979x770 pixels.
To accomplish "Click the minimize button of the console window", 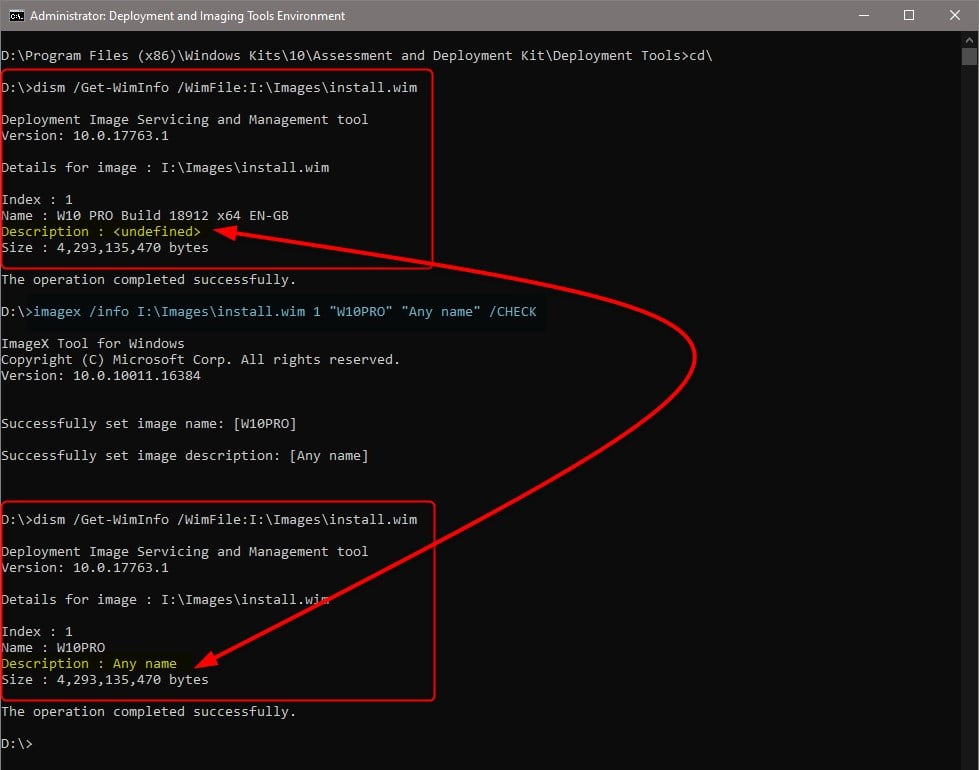I will coord(862,15).
